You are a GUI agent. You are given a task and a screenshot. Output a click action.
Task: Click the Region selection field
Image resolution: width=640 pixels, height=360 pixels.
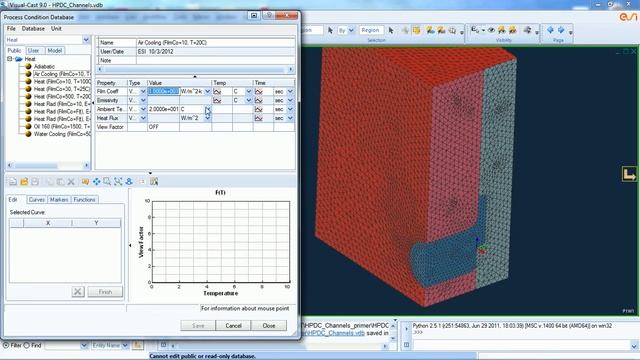(x=371, y=30)
